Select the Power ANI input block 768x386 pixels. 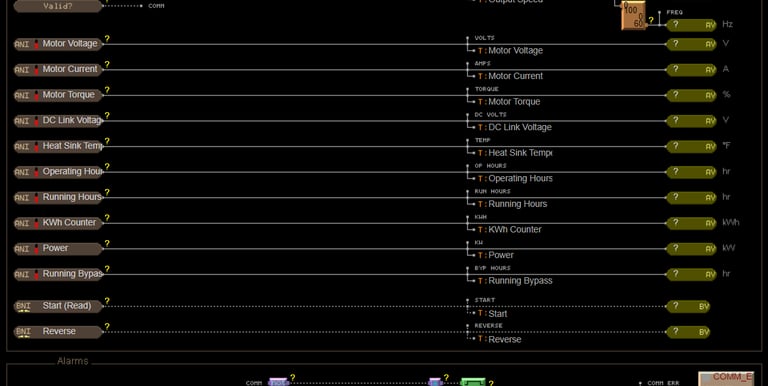(58, 248)
